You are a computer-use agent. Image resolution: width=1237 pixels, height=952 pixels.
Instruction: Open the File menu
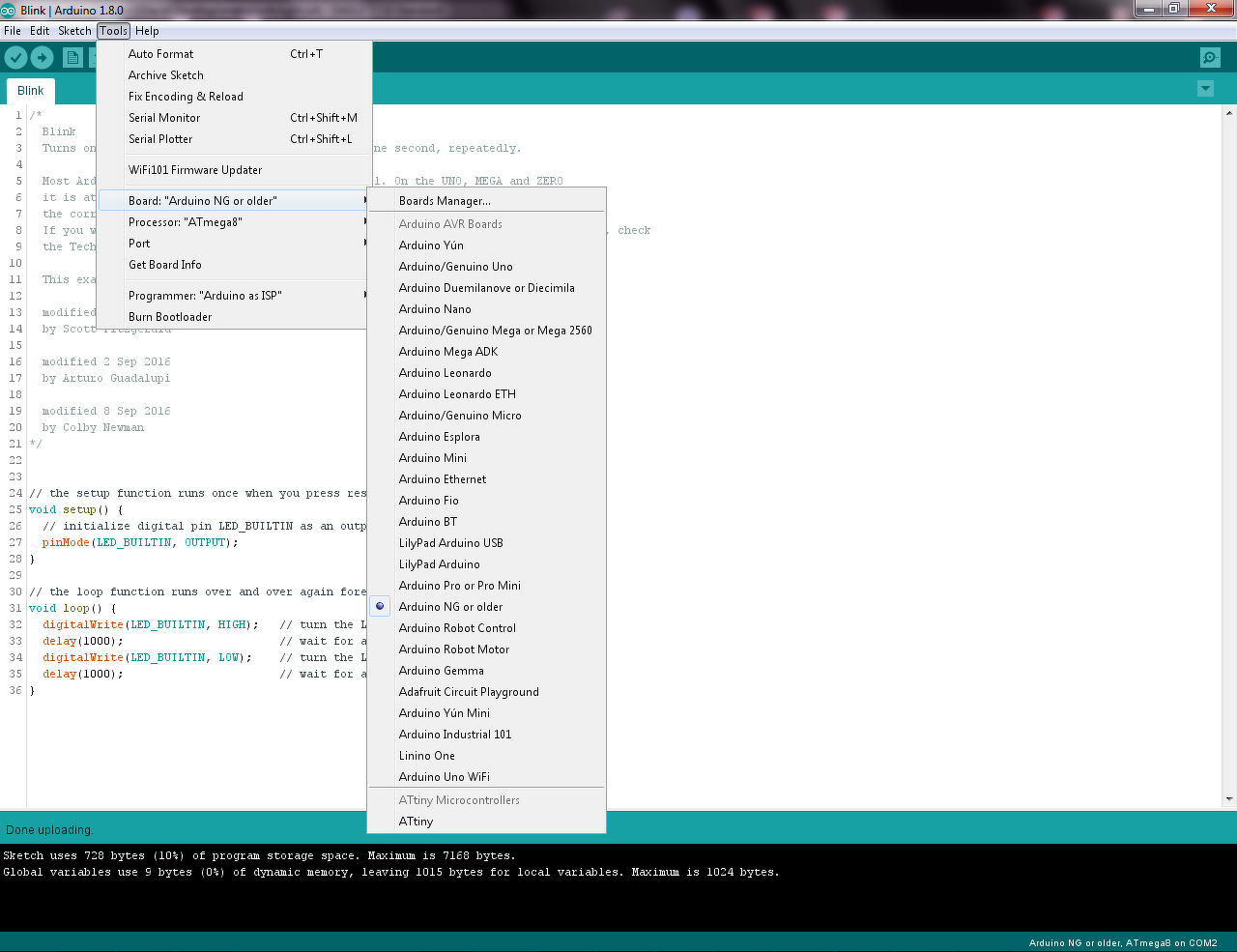click(x=13, y=31)
